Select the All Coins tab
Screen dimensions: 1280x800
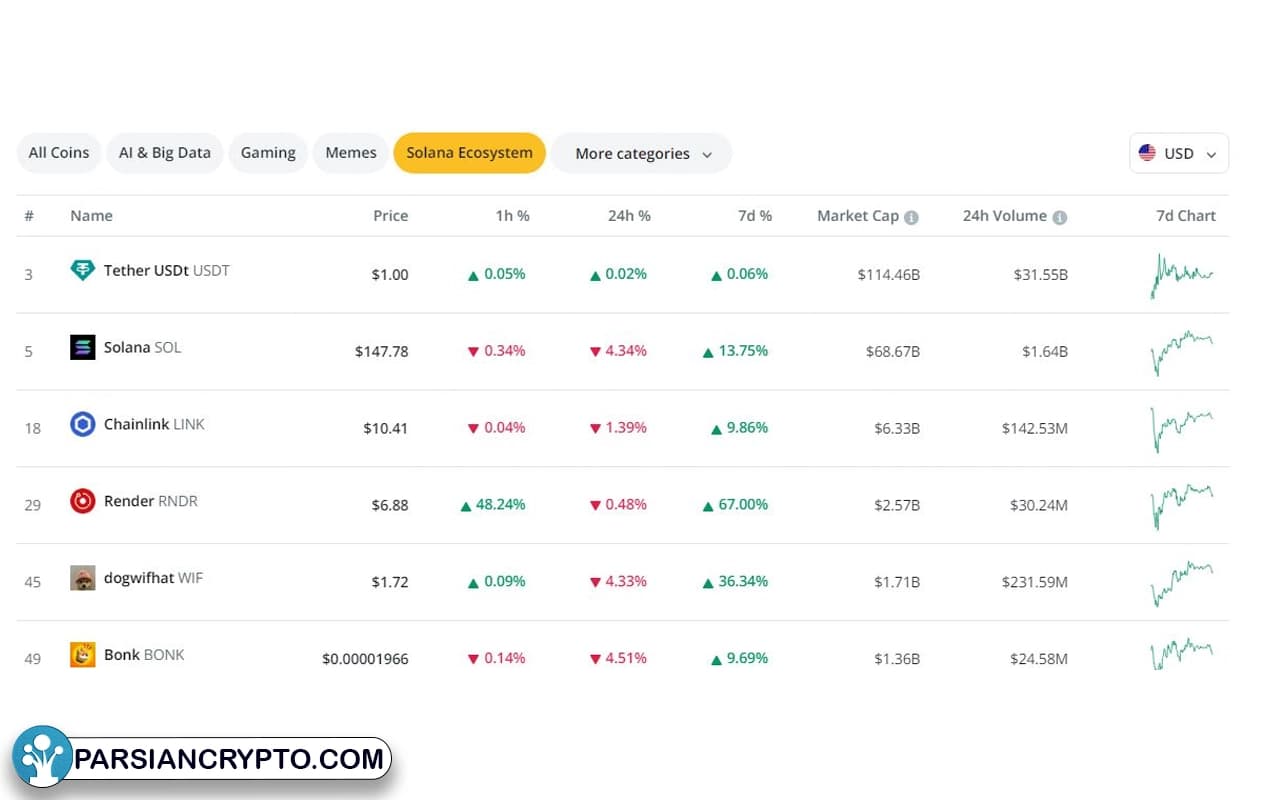click(x=59, y=153)
